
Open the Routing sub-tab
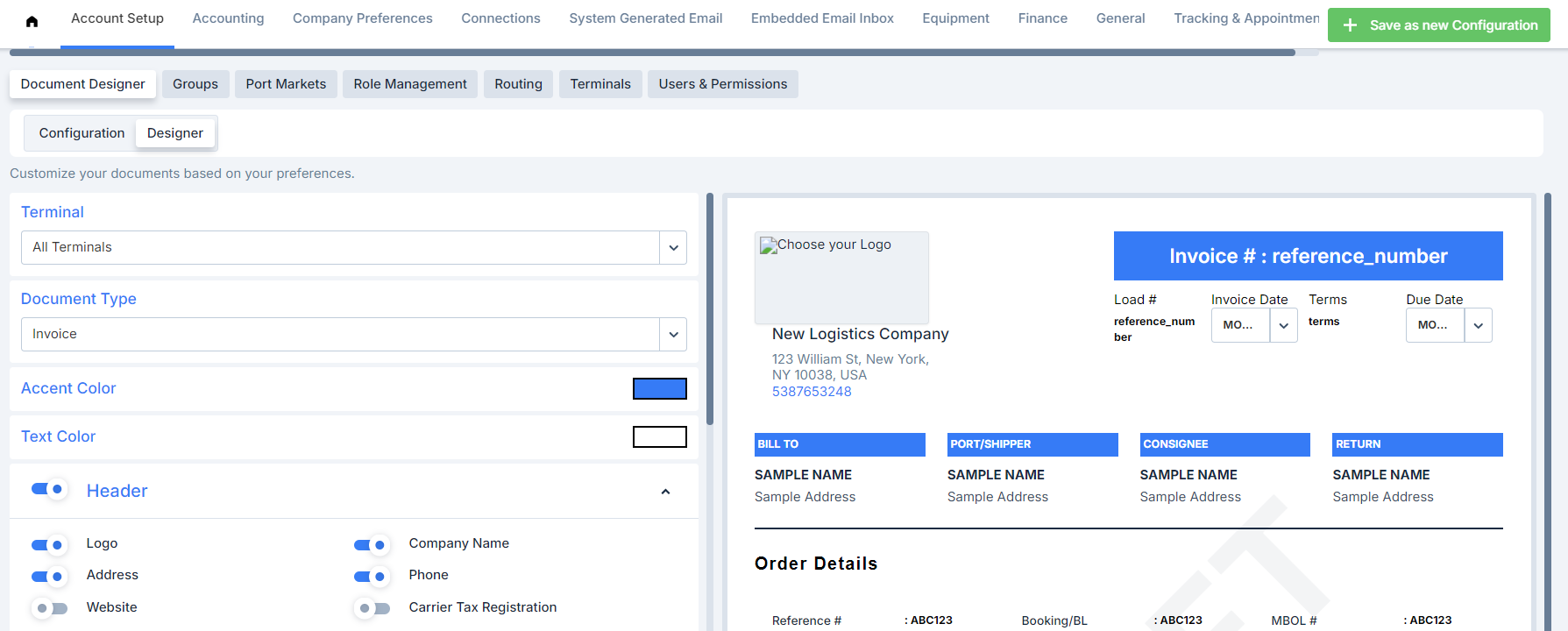point(518,84)
